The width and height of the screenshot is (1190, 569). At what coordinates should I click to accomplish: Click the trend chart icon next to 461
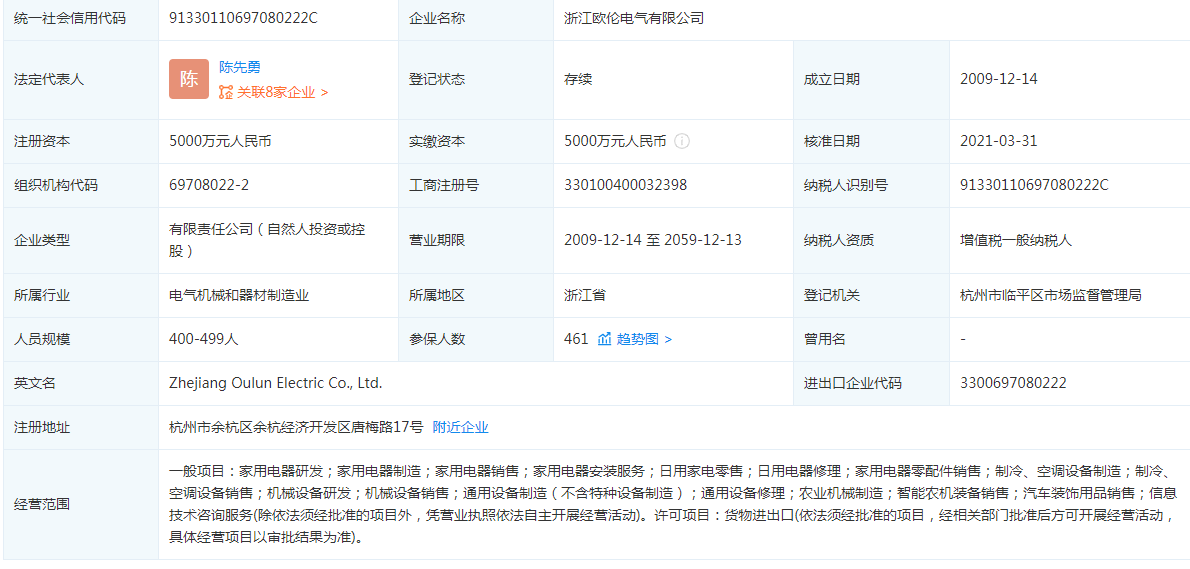tap(604, 339)
